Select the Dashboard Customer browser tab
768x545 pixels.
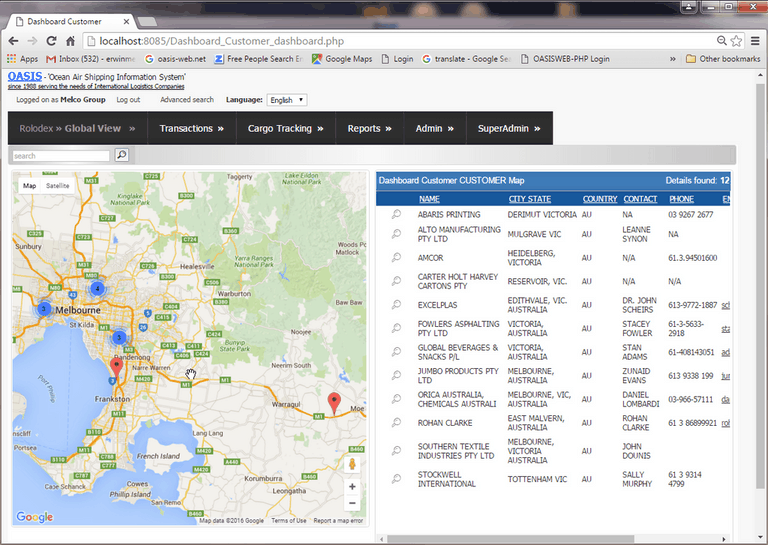[x=71, y=22]
